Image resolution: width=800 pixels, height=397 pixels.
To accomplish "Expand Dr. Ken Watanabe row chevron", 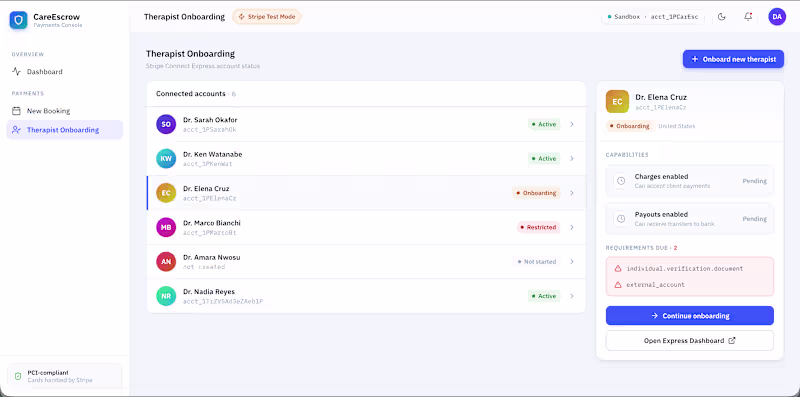I will pyautogui.click(x=572, y=159).
